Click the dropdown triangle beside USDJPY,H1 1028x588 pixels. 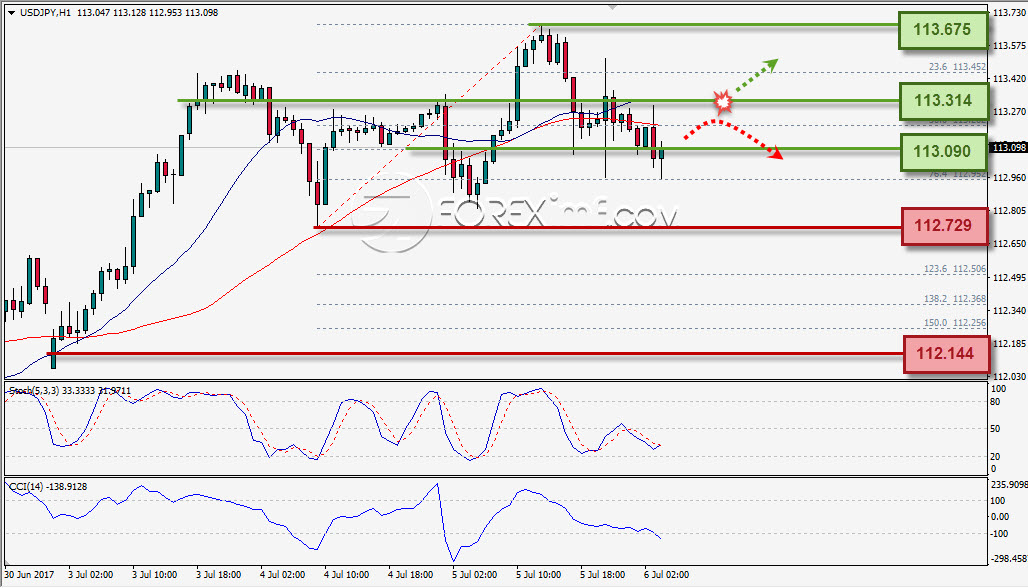click(11, 12)
